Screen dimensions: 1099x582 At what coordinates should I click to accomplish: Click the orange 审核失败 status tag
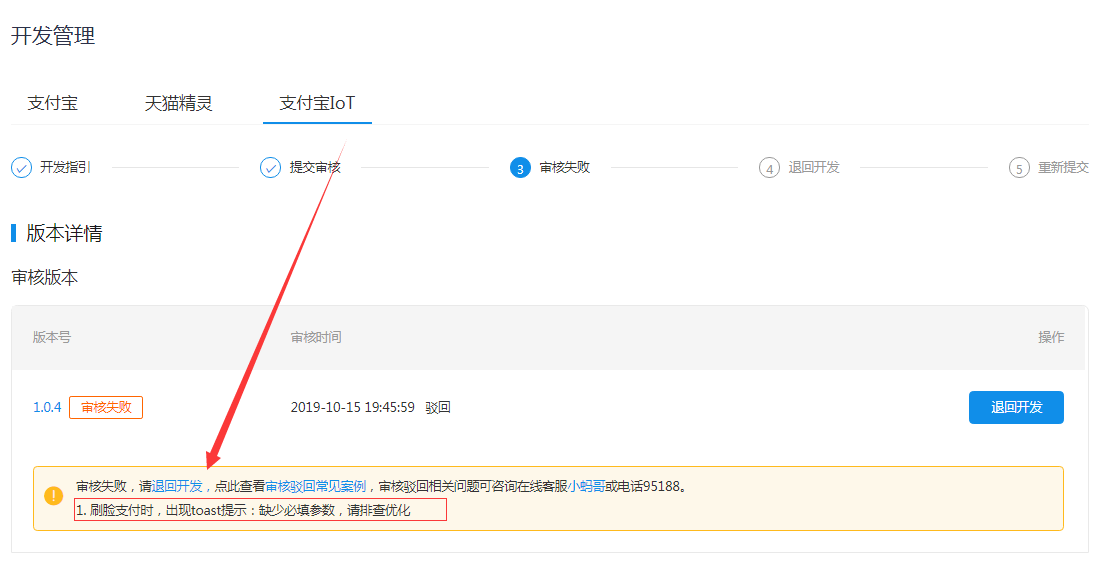click(x=106, y=407)
